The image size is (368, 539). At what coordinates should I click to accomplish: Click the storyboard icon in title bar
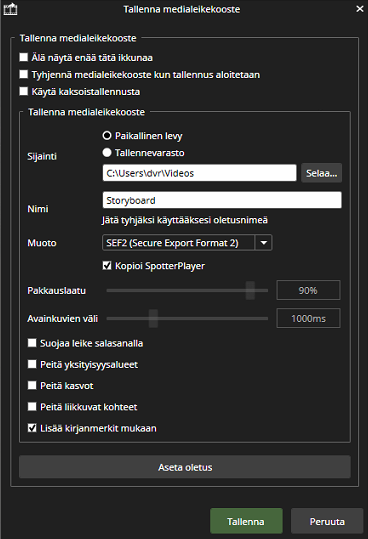click(10, 9)
